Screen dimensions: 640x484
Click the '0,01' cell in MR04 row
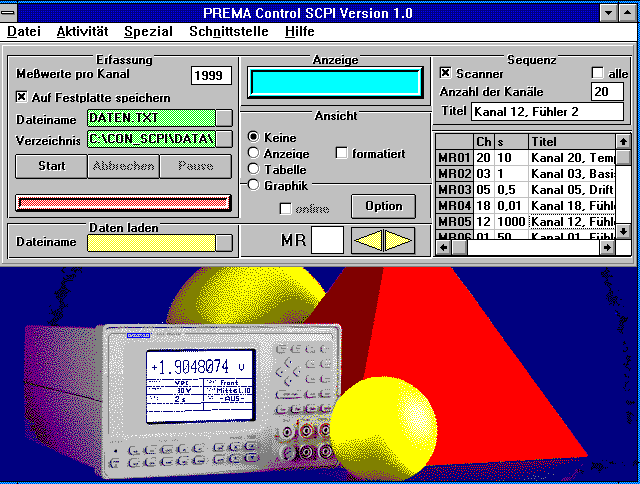[511, 206]
